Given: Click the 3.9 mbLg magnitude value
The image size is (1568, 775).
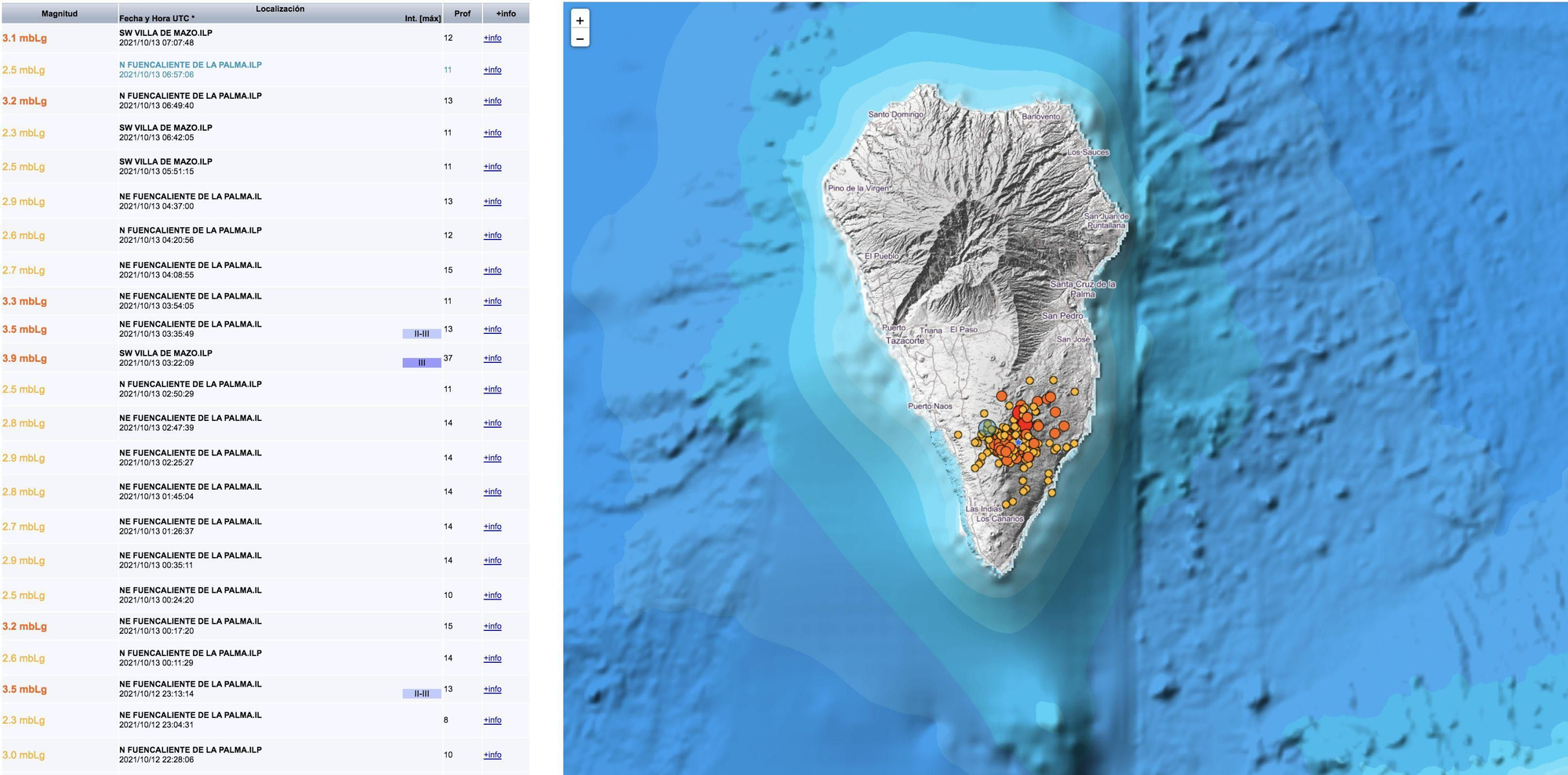Looking at the screenshot, I should [24, 359].
